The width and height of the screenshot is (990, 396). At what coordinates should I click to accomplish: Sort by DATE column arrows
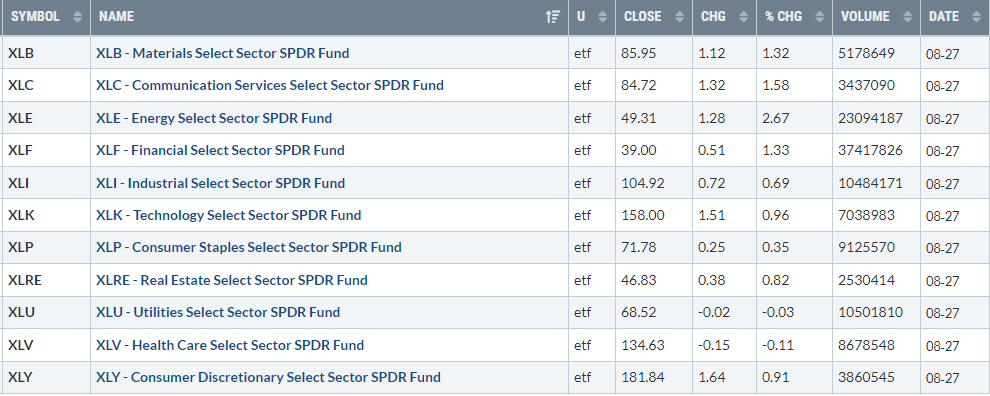(976, 17)
